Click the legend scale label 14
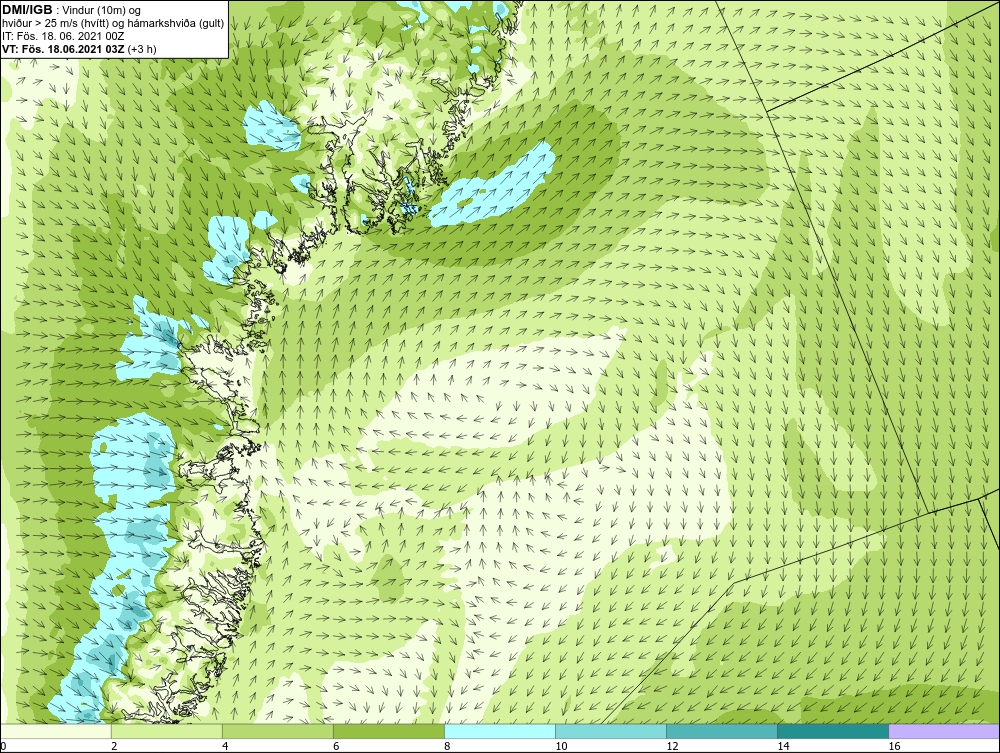The width and height of the screenshot is (1000, 753). [x=783, y=746]
